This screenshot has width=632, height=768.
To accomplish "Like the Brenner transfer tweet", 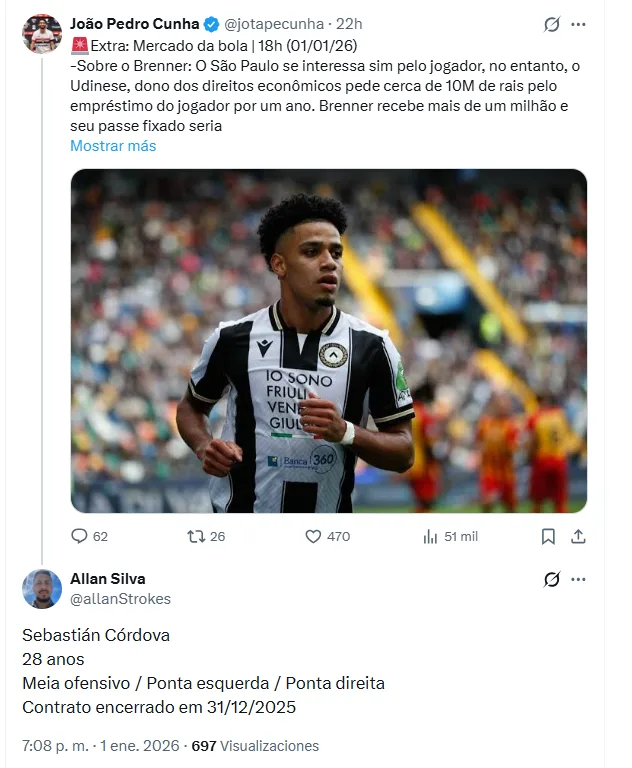I will click(313, 536).
